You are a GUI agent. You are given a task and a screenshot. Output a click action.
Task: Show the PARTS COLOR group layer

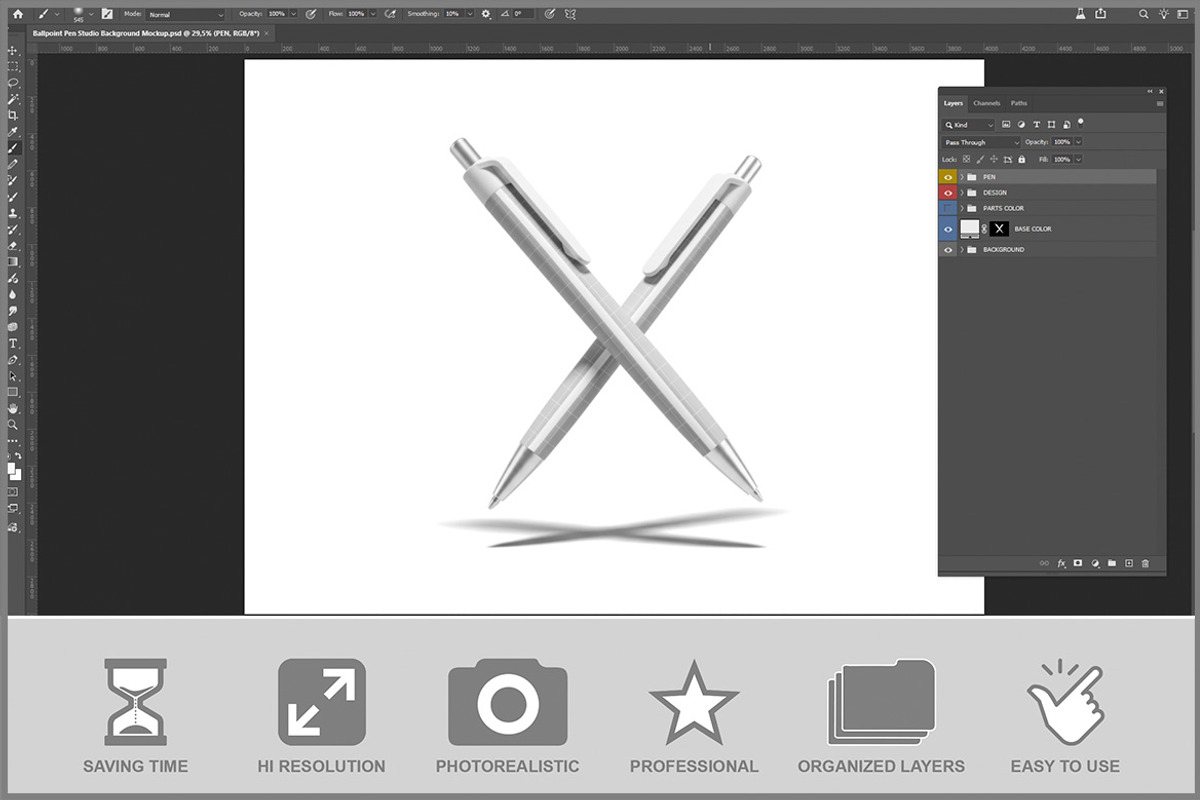948,209
